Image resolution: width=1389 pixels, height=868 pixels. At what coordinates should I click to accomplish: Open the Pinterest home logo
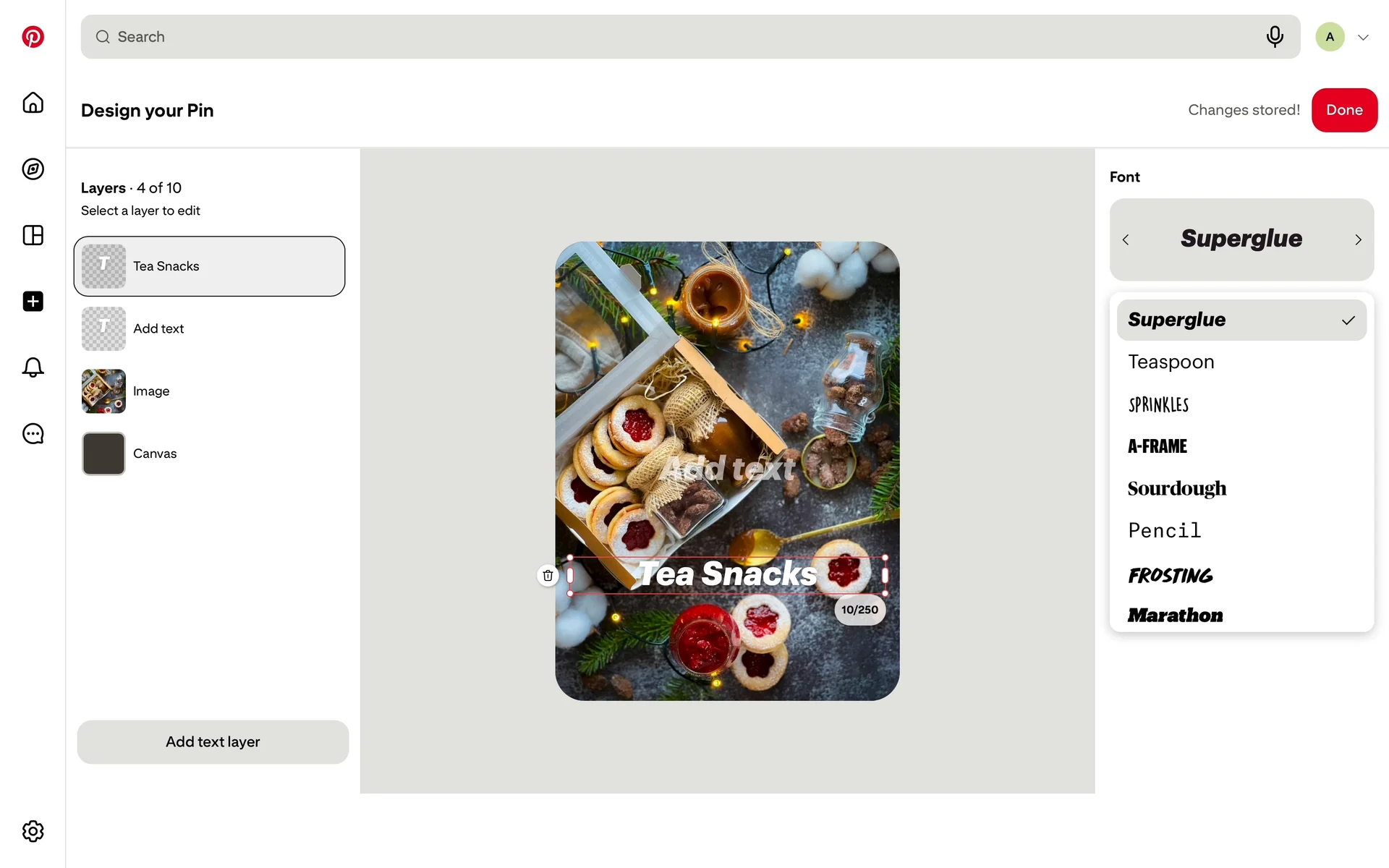tap(33, 37)
